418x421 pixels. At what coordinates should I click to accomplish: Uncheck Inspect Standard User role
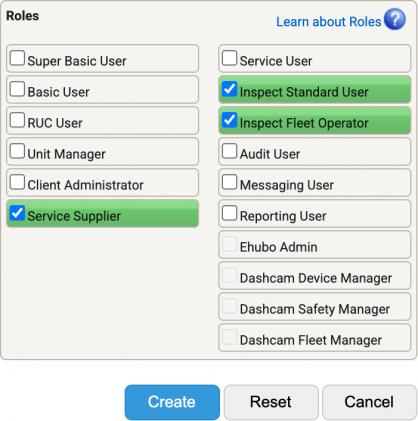(x=229, y=89)
